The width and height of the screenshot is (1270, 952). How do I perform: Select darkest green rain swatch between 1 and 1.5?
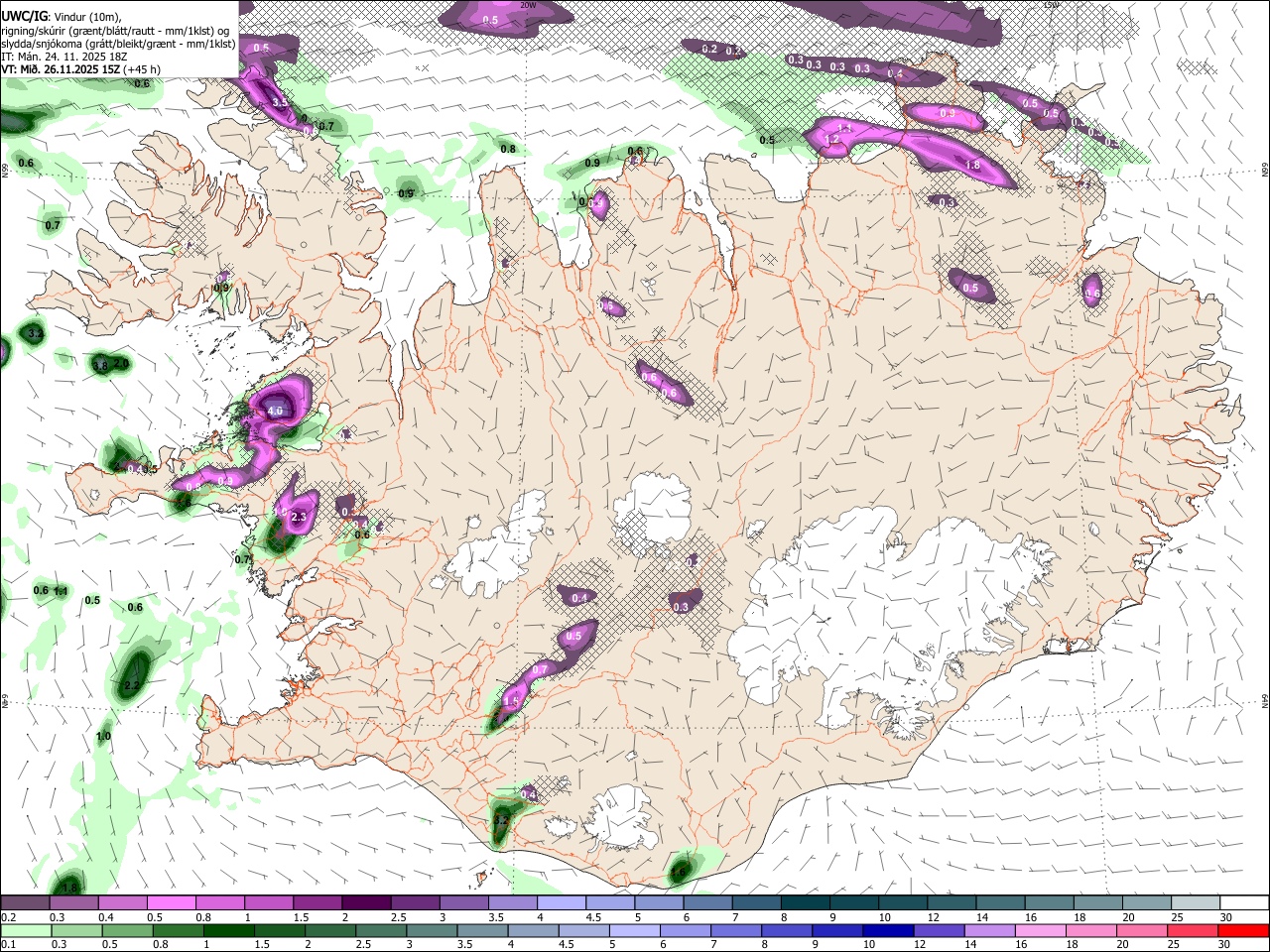(x=228, y=930)
